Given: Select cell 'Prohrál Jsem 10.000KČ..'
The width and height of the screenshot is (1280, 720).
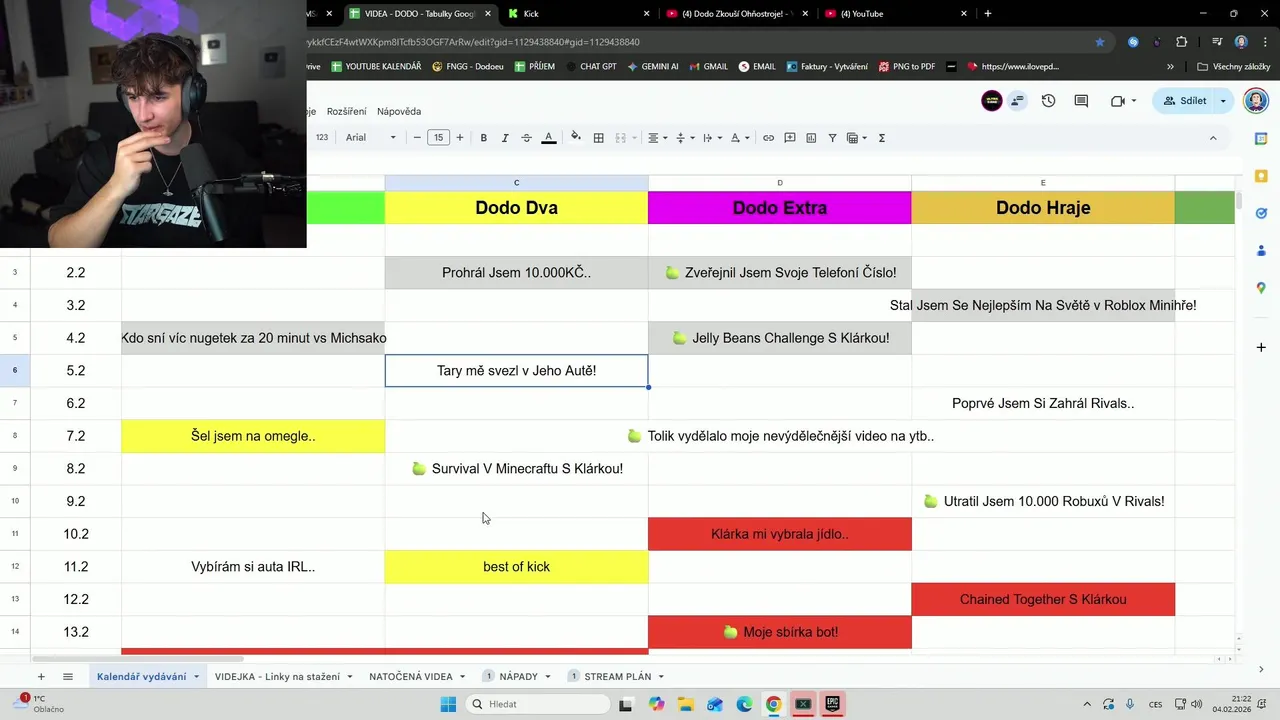Looking at the screenshot, I should pos(516,273).
